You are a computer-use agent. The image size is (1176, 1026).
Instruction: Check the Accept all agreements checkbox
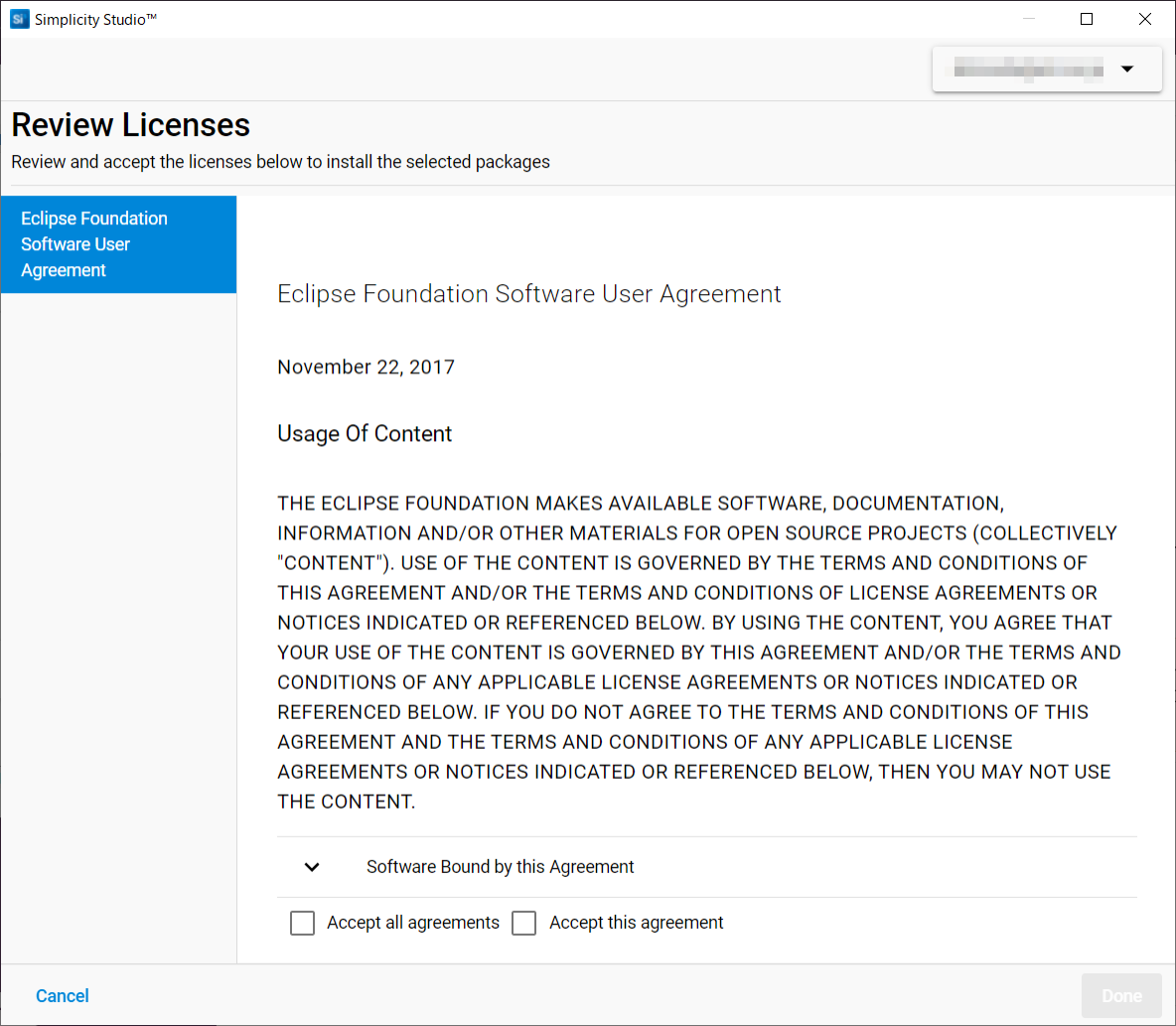(302, 923)
